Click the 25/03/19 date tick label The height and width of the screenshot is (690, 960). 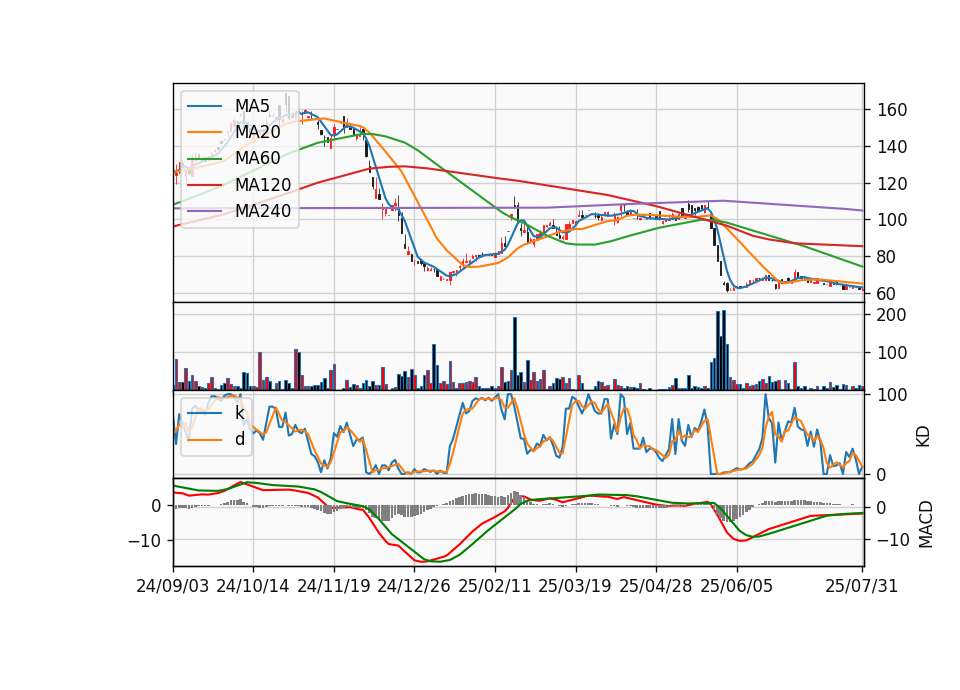point(575,586)
